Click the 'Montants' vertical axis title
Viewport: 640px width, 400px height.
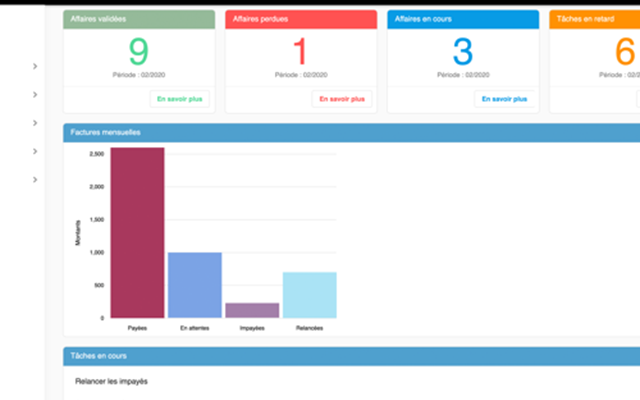78,233
